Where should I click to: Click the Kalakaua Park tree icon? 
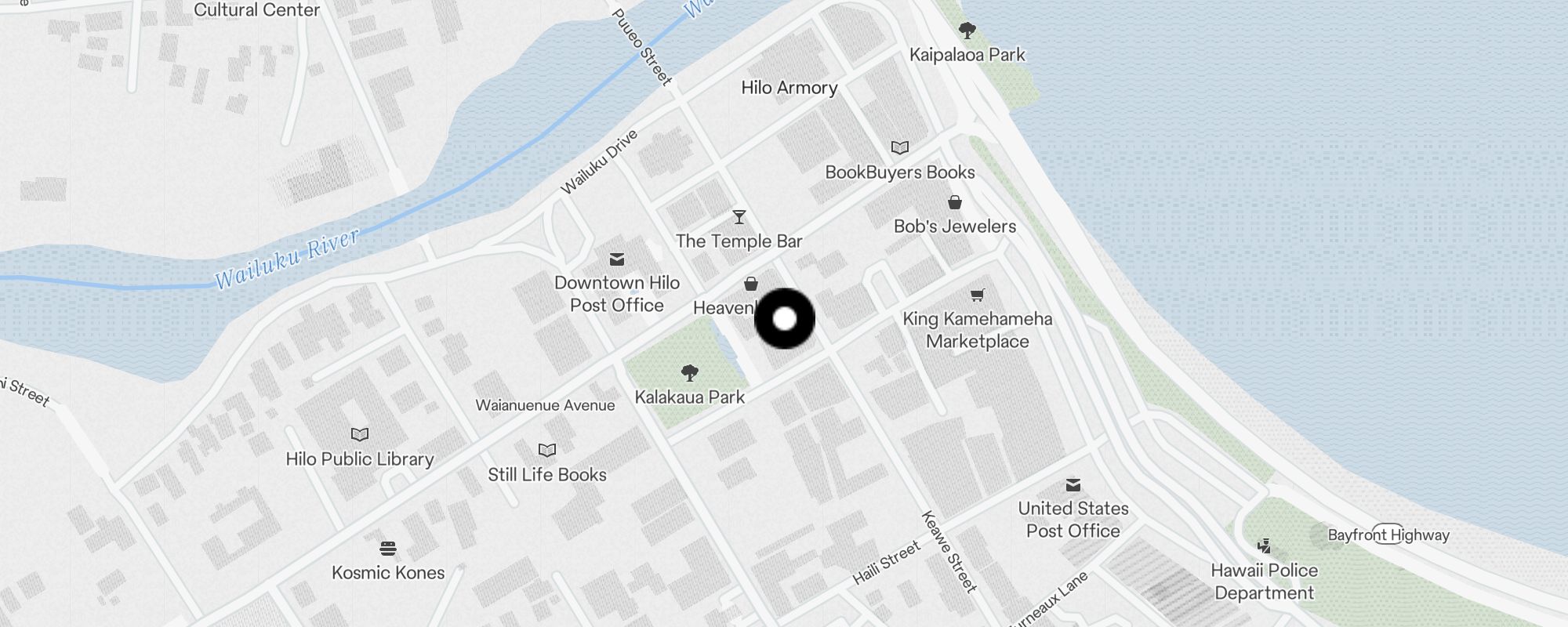[690, 372]
